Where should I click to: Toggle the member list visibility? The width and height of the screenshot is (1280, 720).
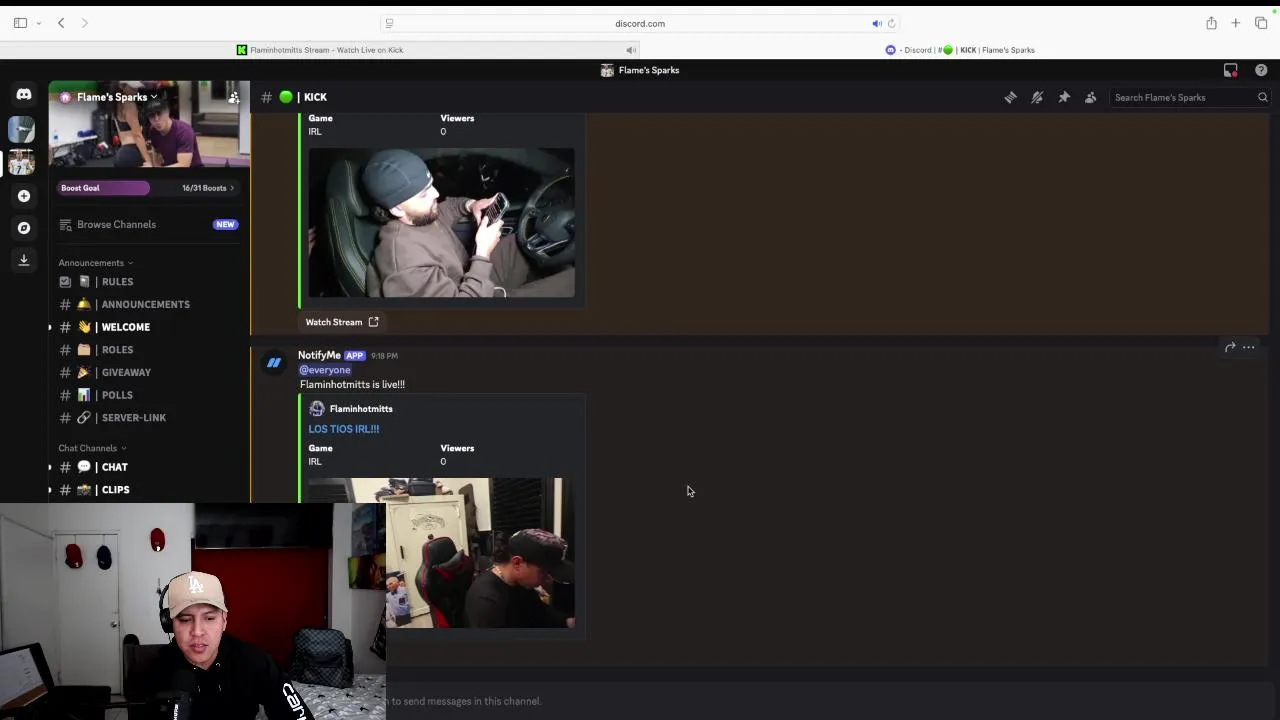[1091, 97]
